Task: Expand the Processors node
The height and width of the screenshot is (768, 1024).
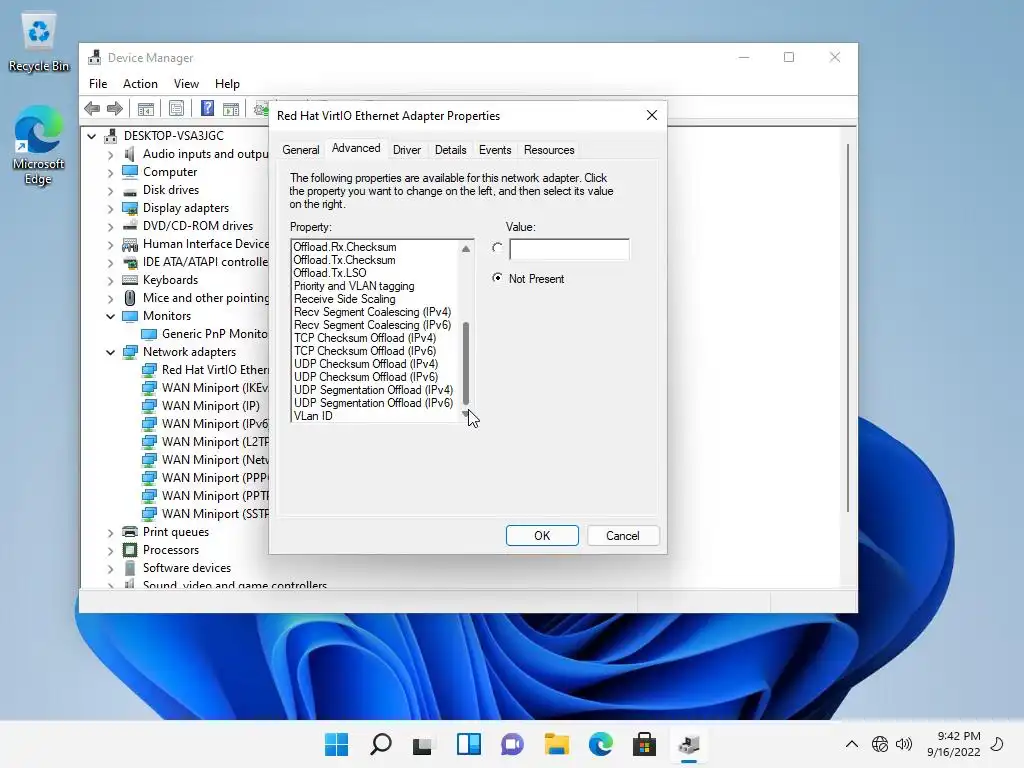Action: click(110, 551)
